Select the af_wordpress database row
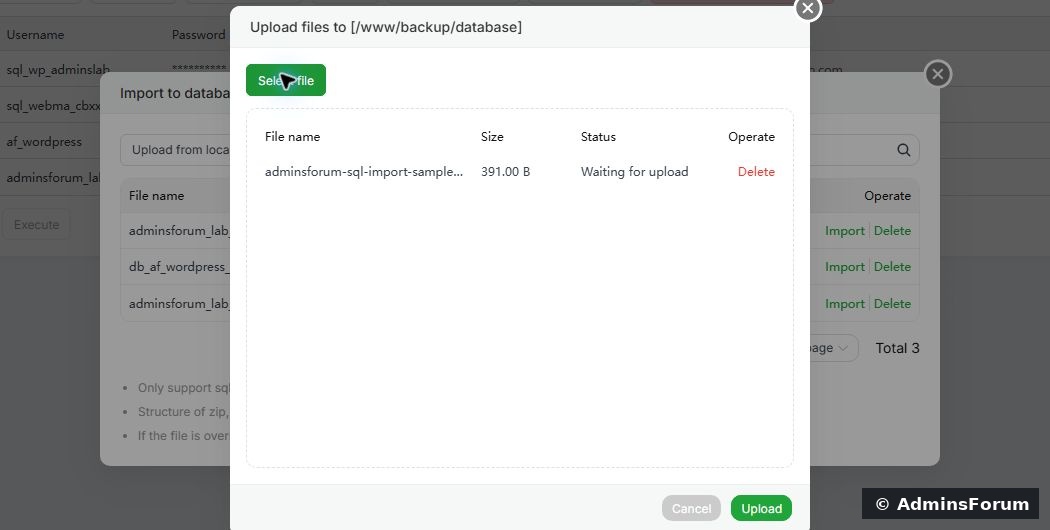The image size is (1050, 530). tap(44, 142)
